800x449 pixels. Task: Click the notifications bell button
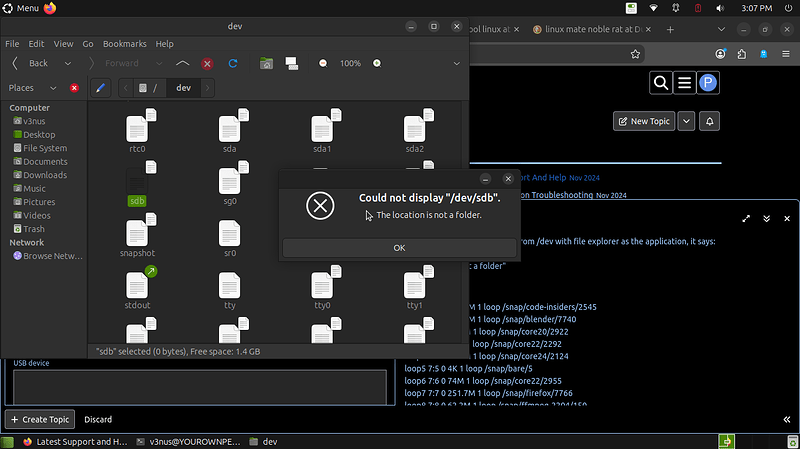(709, 121)
